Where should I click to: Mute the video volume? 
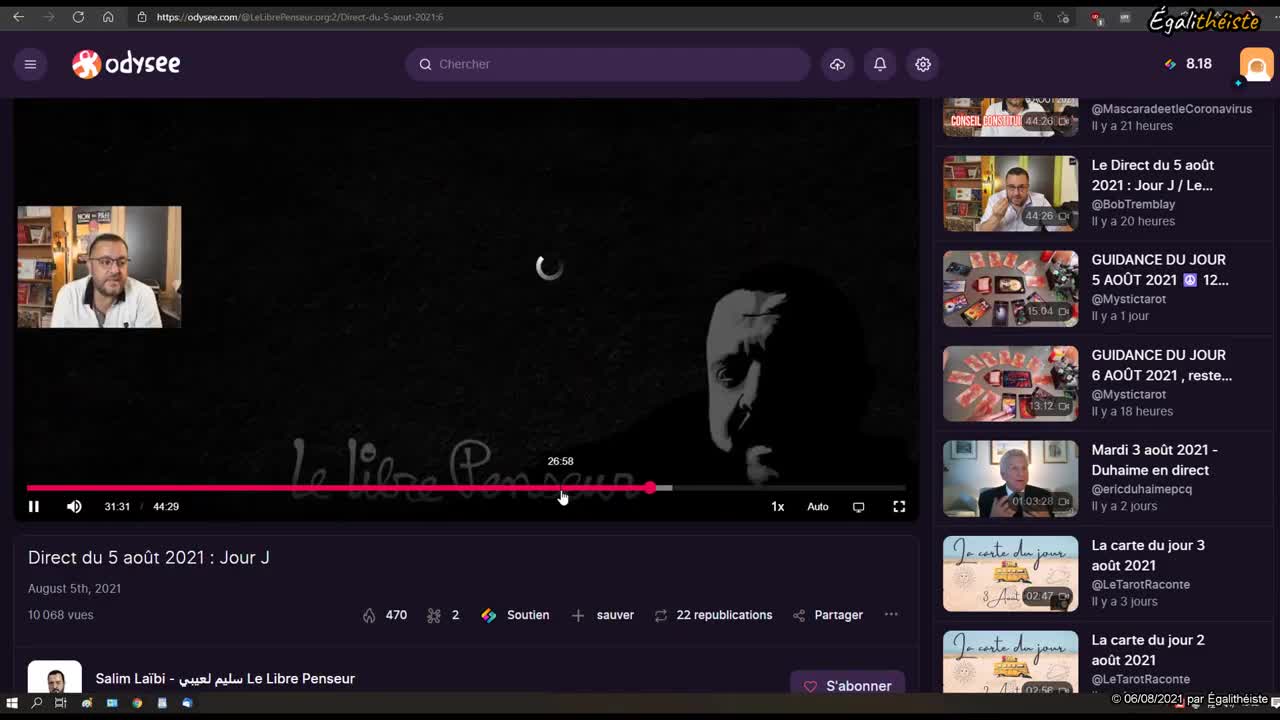pos(74,506)
